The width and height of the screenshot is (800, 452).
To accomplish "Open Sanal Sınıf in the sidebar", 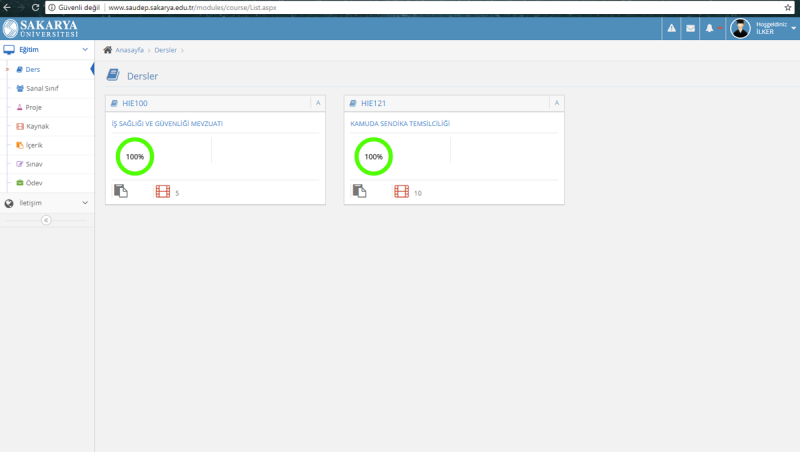I will (42, 88).
